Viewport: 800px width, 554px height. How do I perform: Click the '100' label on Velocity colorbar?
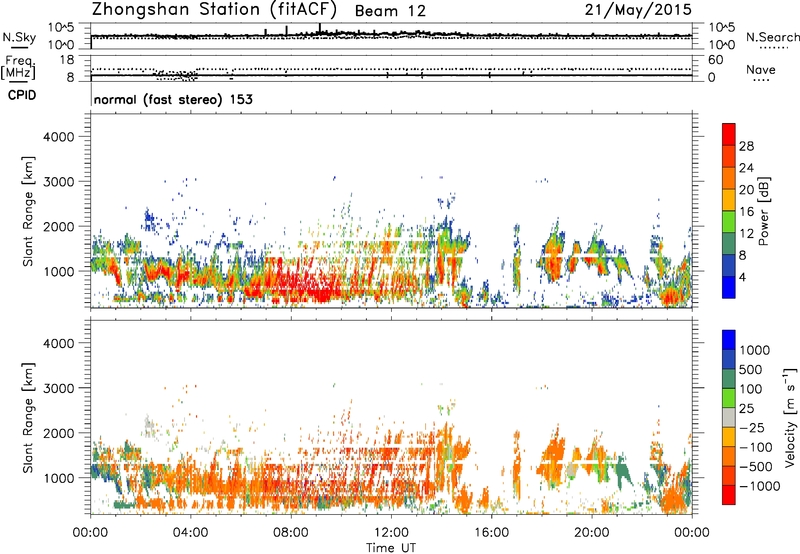[751, 389]
